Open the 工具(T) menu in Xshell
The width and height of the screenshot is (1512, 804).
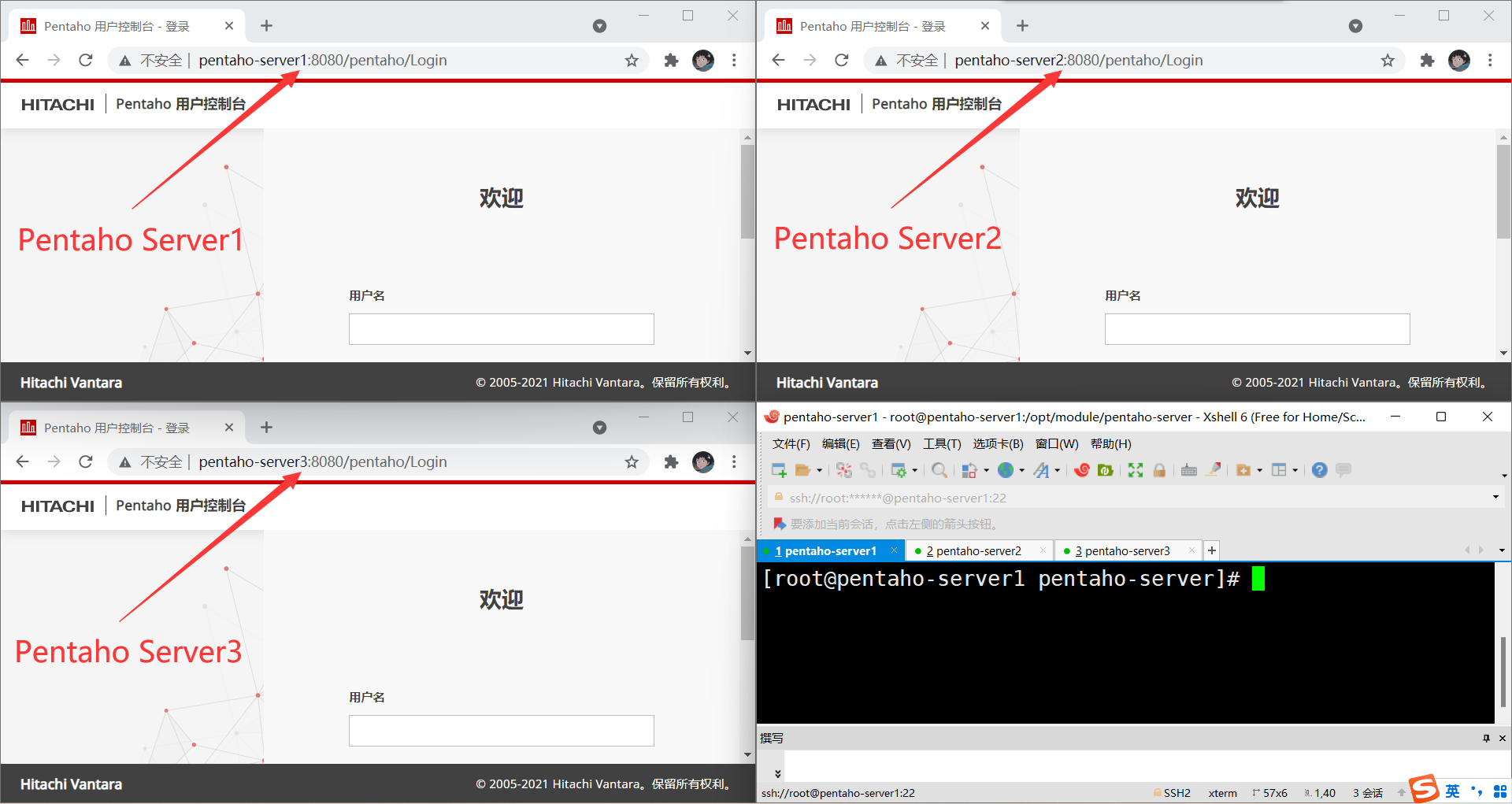pos(942,444)
